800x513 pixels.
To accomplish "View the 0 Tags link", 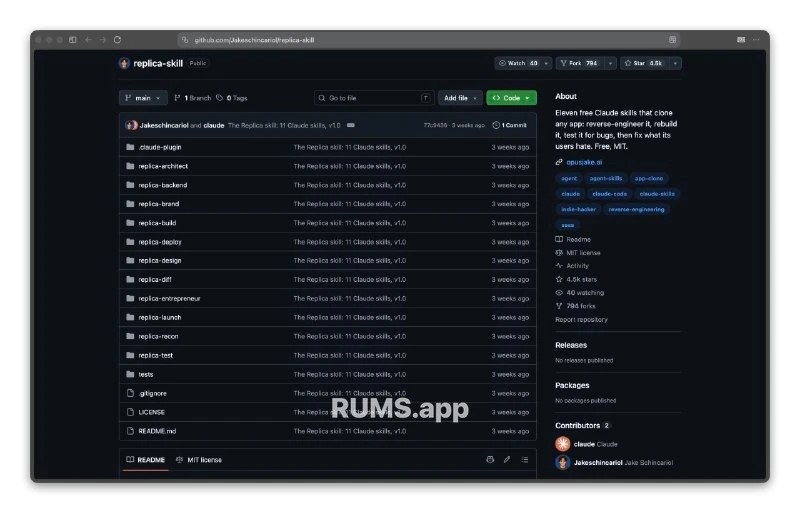I will (x=232, y=98).
